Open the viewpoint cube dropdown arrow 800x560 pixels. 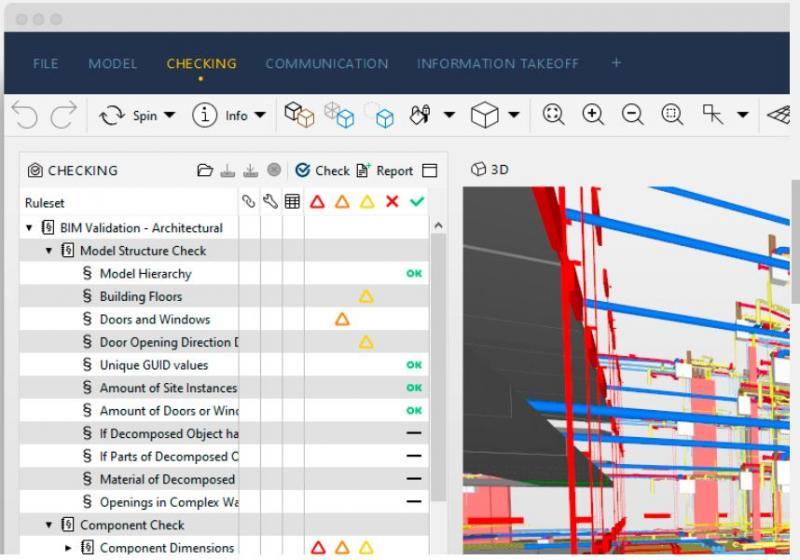pos(514,115)
